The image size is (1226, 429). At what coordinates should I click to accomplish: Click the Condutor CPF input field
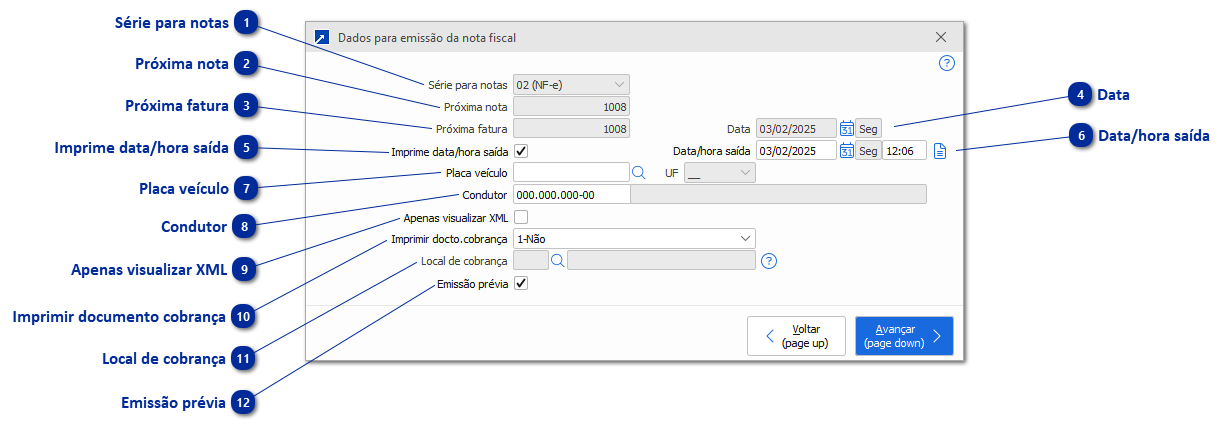570,195
